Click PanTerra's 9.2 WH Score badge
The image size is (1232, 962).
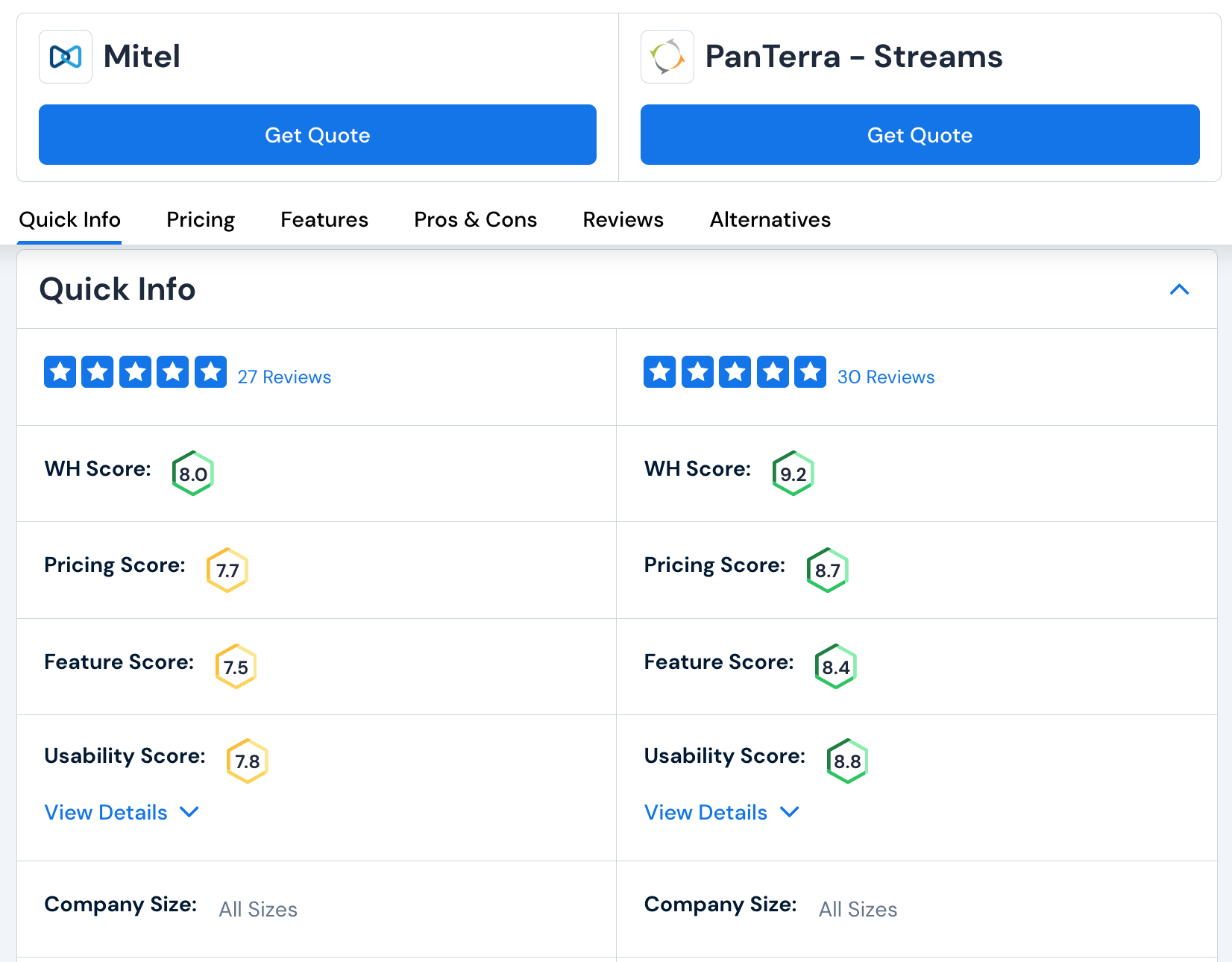tap(793, 474)
